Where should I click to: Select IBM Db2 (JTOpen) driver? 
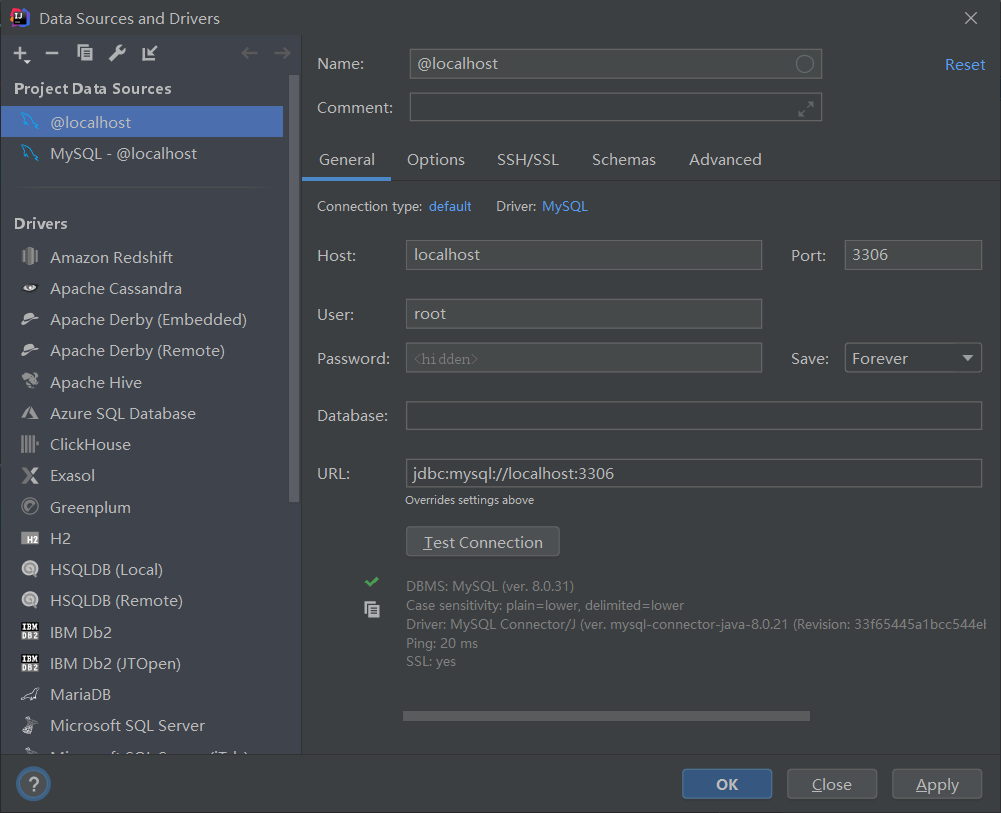coord(142,664)
